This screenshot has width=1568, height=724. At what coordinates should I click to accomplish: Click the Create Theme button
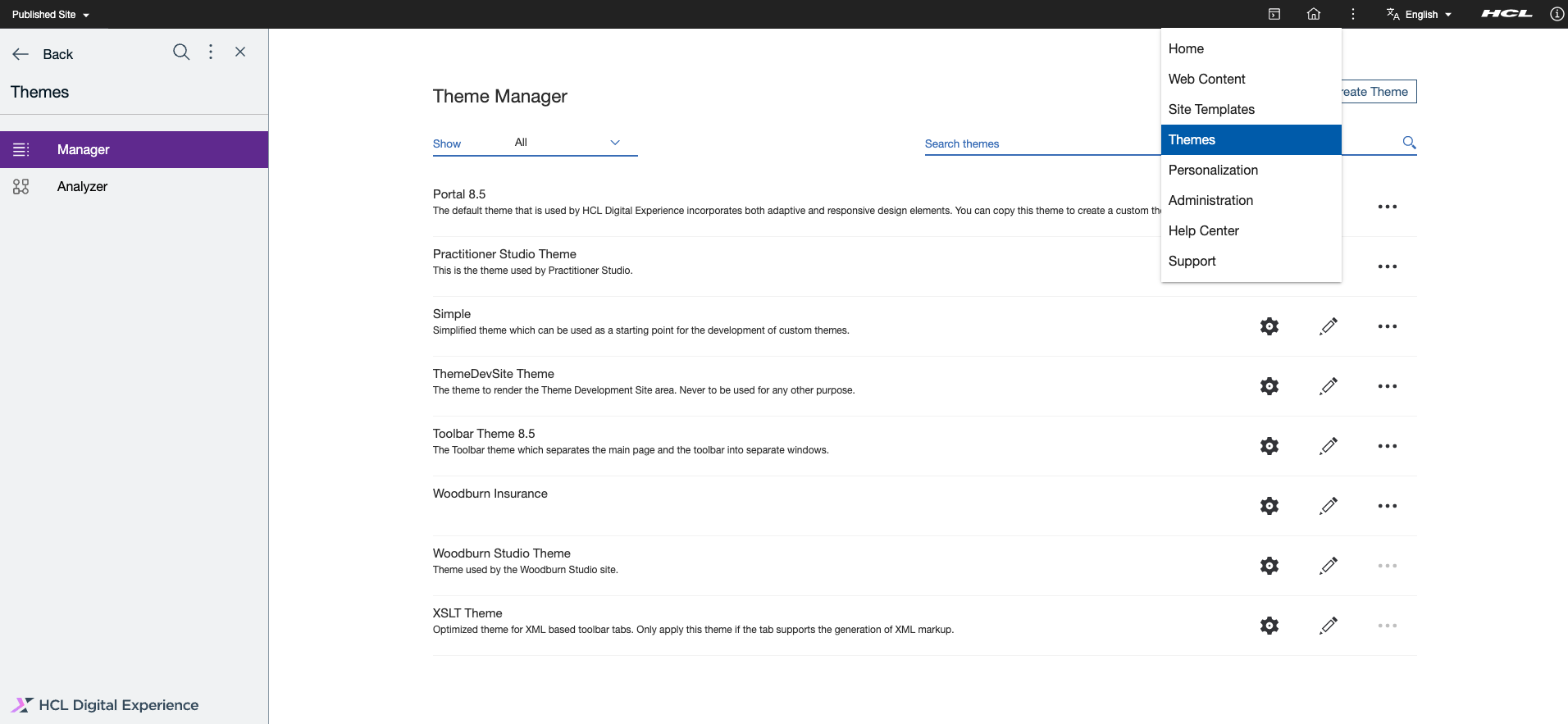1379,92
